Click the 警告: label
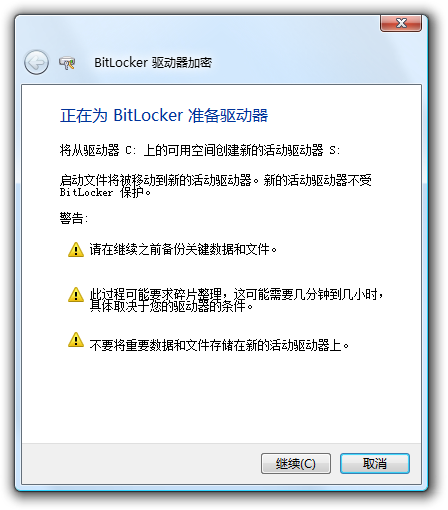This screenshot has width=448, height=510. pos(74,219)
